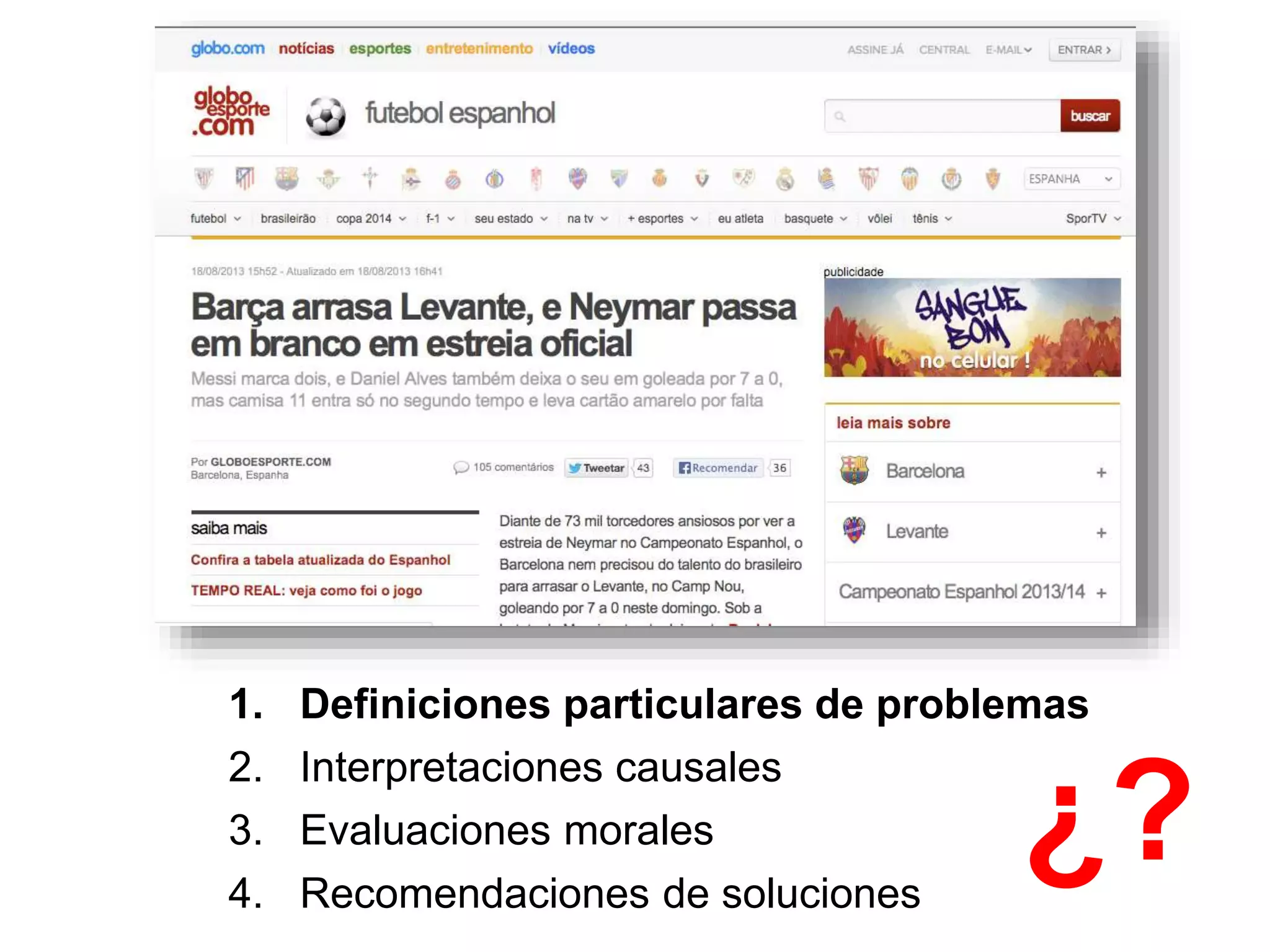Click the Mallorca crest icon
Image resolution: width=1270 pixels, height=952 pixels.
(x=660, y=179)
